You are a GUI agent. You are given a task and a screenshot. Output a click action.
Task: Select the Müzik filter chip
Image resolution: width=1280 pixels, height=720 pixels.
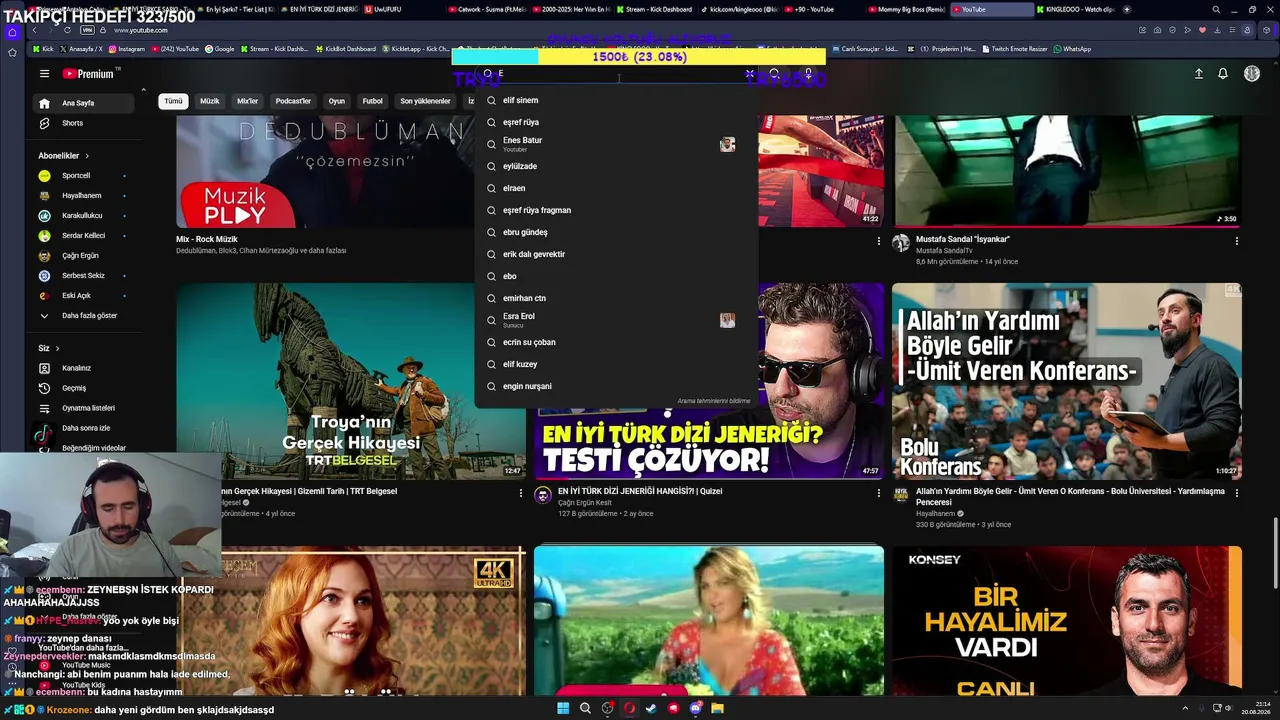click(209, 101)
